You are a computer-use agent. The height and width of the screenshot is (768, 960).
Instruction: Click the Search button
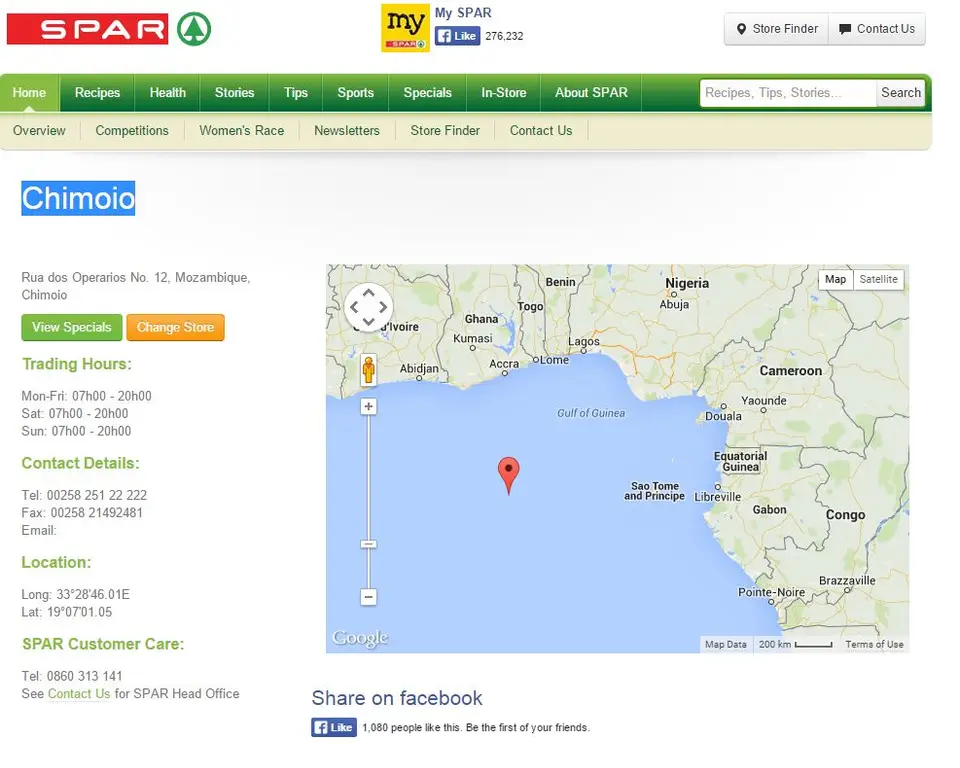[x=901, y=93]
